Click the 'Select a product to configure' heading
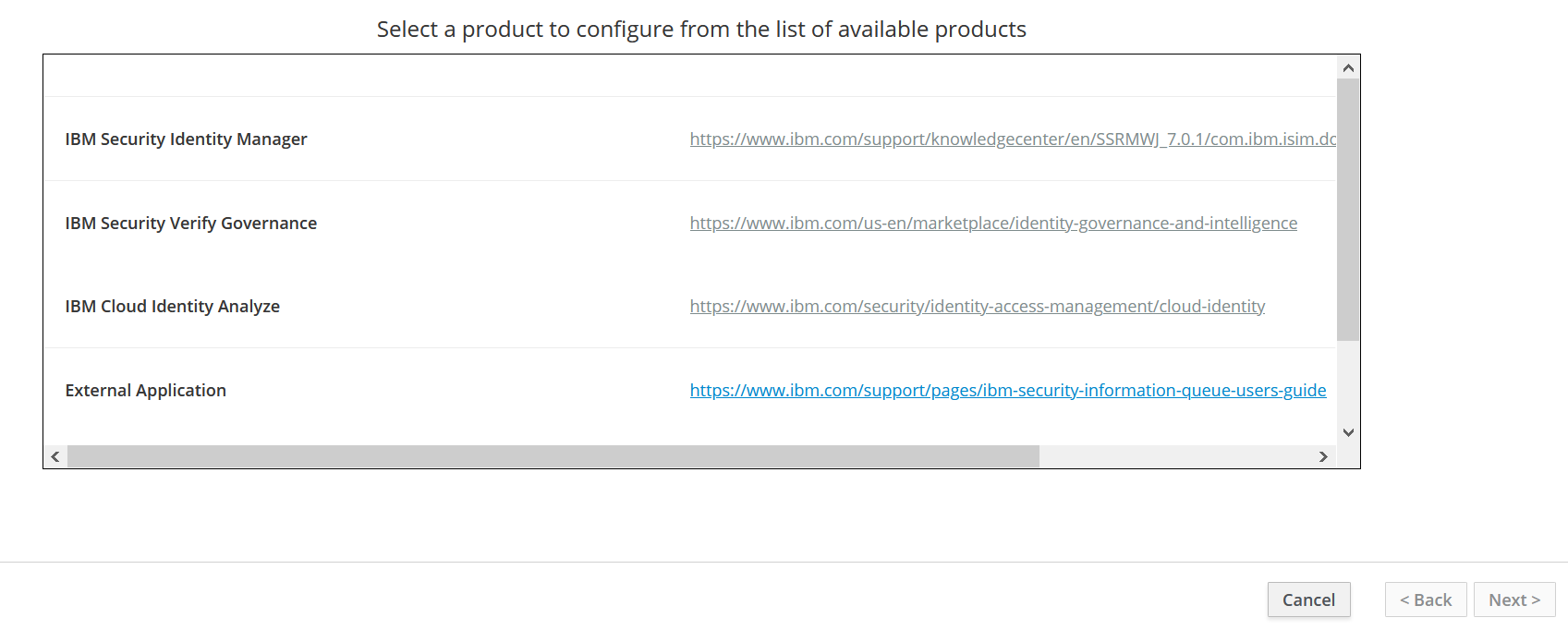The height and width of the screenshot is (630, 1568). (x=701, y=30)
